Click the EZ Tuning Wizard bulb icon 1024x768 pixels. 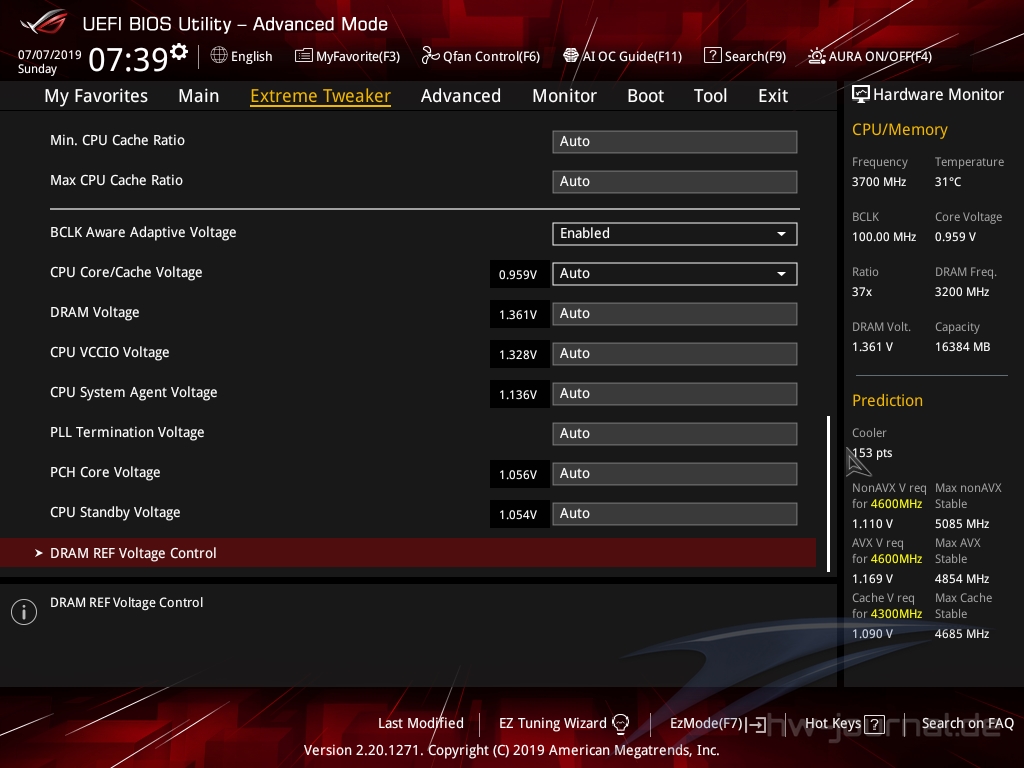click(620, 723)
